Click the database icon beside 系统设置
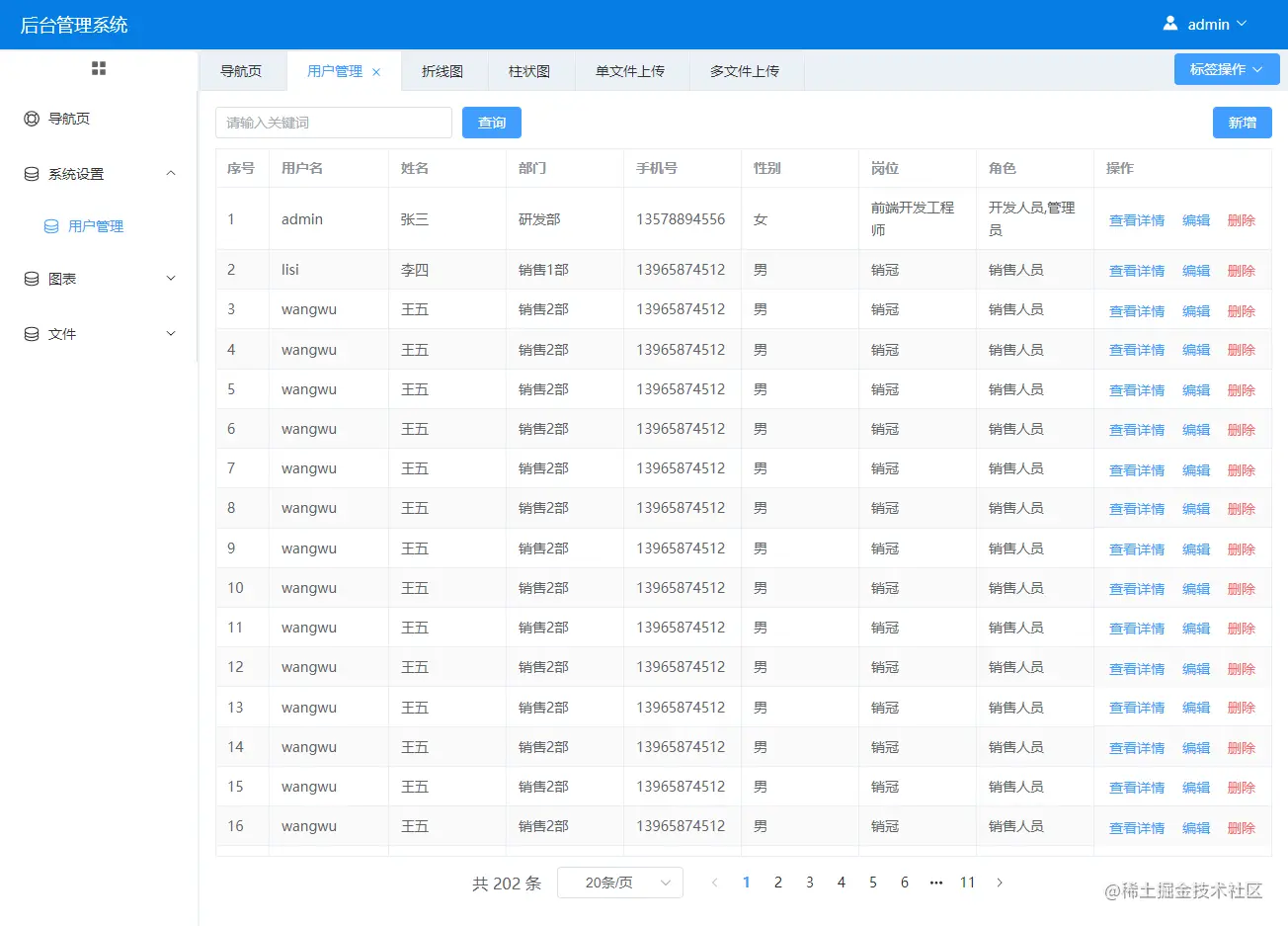Screen dimensions: 1288x926 [x=32, y=174]
